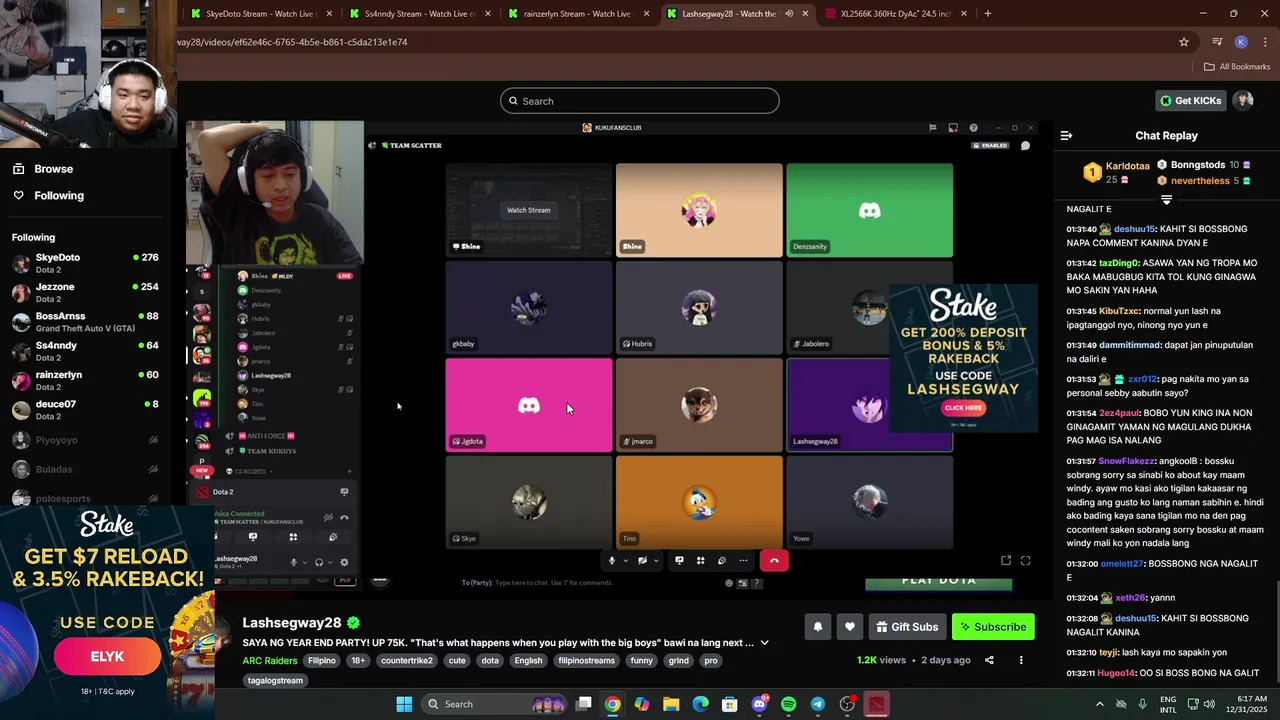Open Spotify from the taskbar
Viewport: 1280px width, 720px height.
(788, 704)
